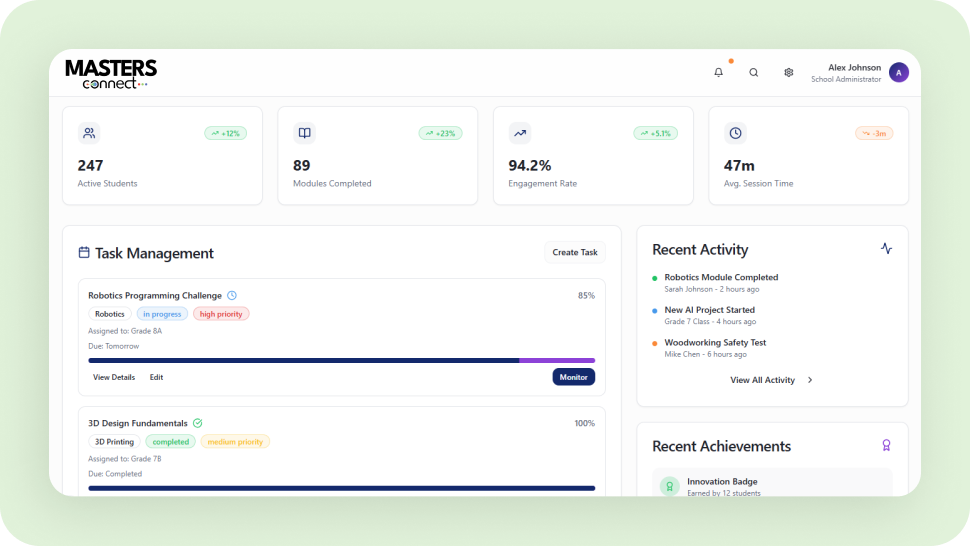Click the Active Students people icon
The image size is (970, 546).
pyautogui.click(x=89, y=133)
